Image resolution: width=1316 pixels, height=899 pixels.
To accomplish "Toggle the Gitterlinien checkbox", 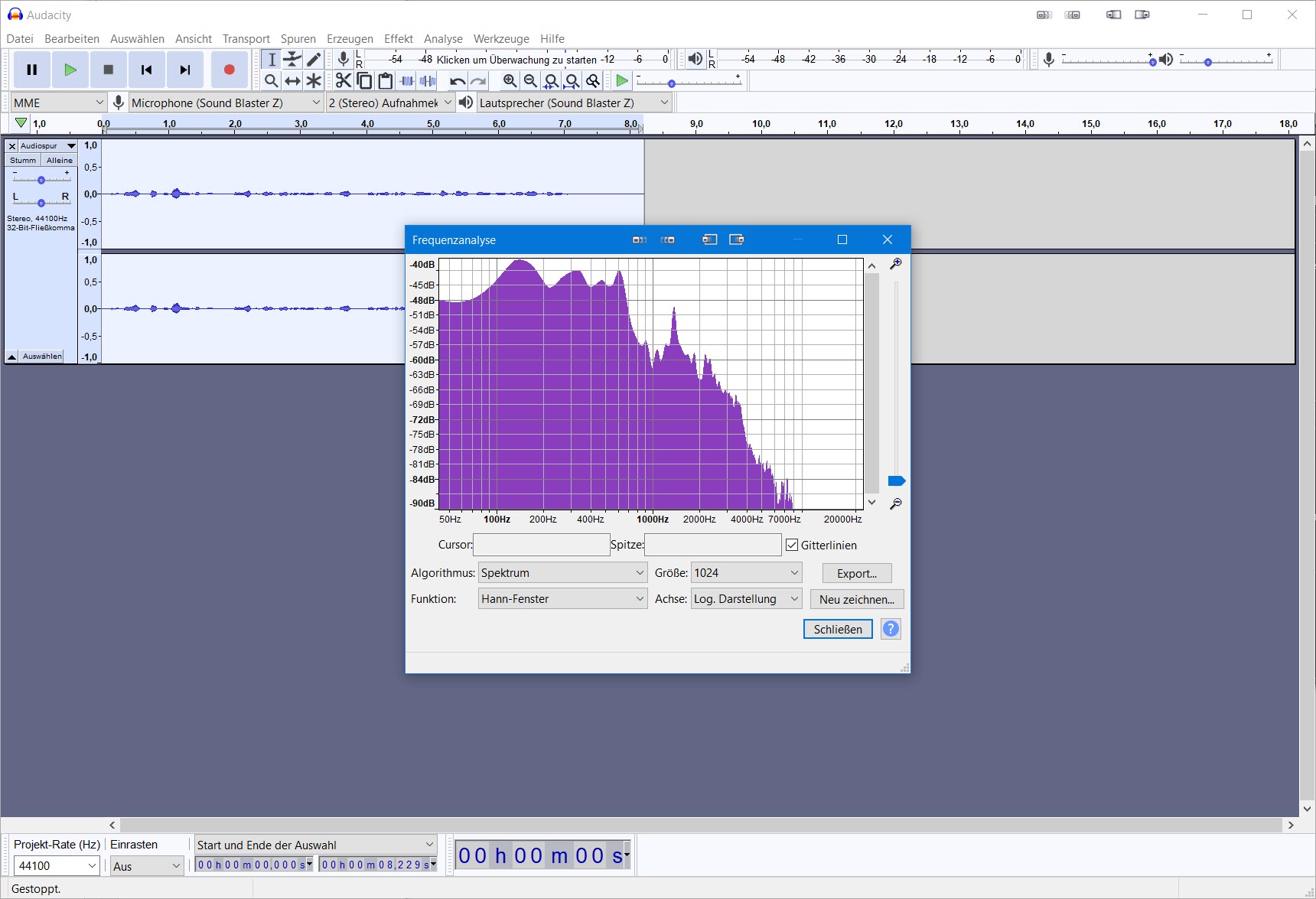I will point(792,545).
